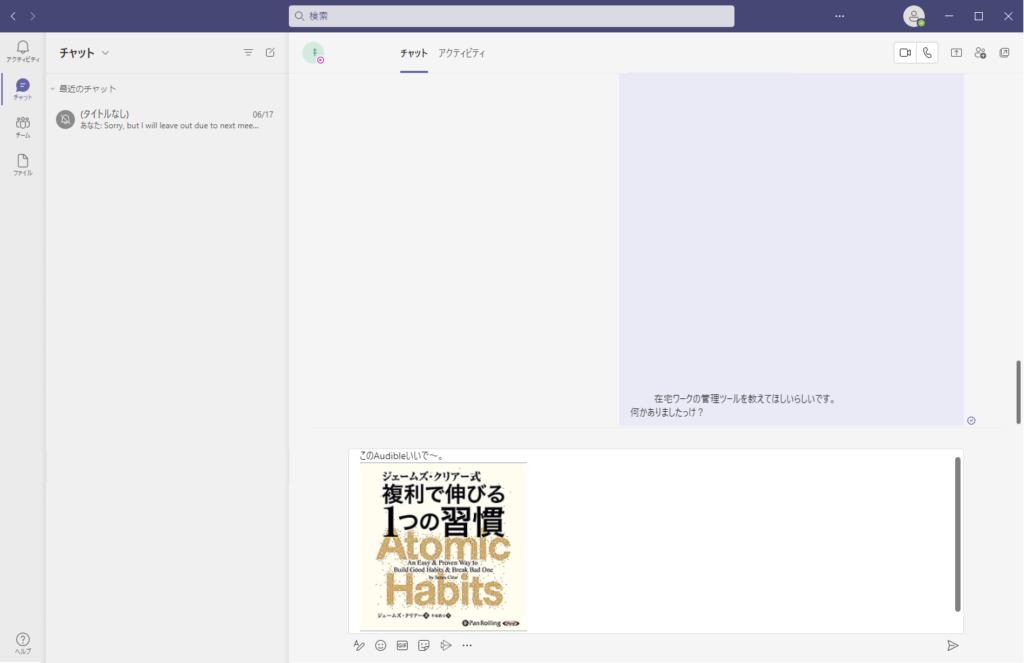The width and height of the screenshot is (1024, 663).
Task: Open the Teams section in sidebar
Action: click(23, 127)
